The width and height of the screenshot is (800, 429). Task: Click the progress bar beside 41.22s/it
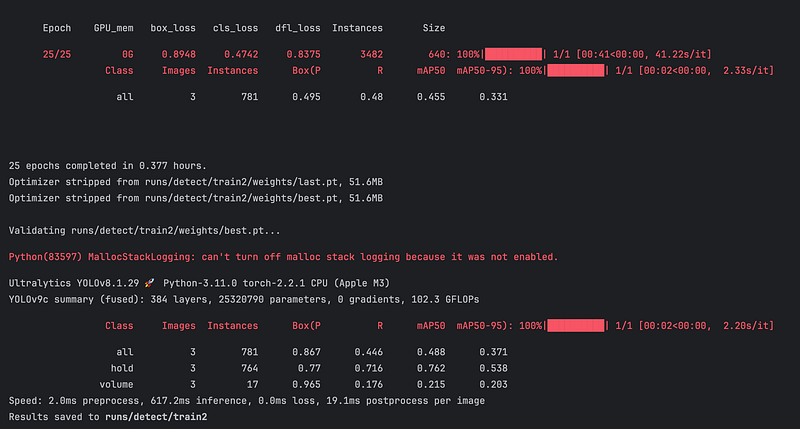pos(513,54)
